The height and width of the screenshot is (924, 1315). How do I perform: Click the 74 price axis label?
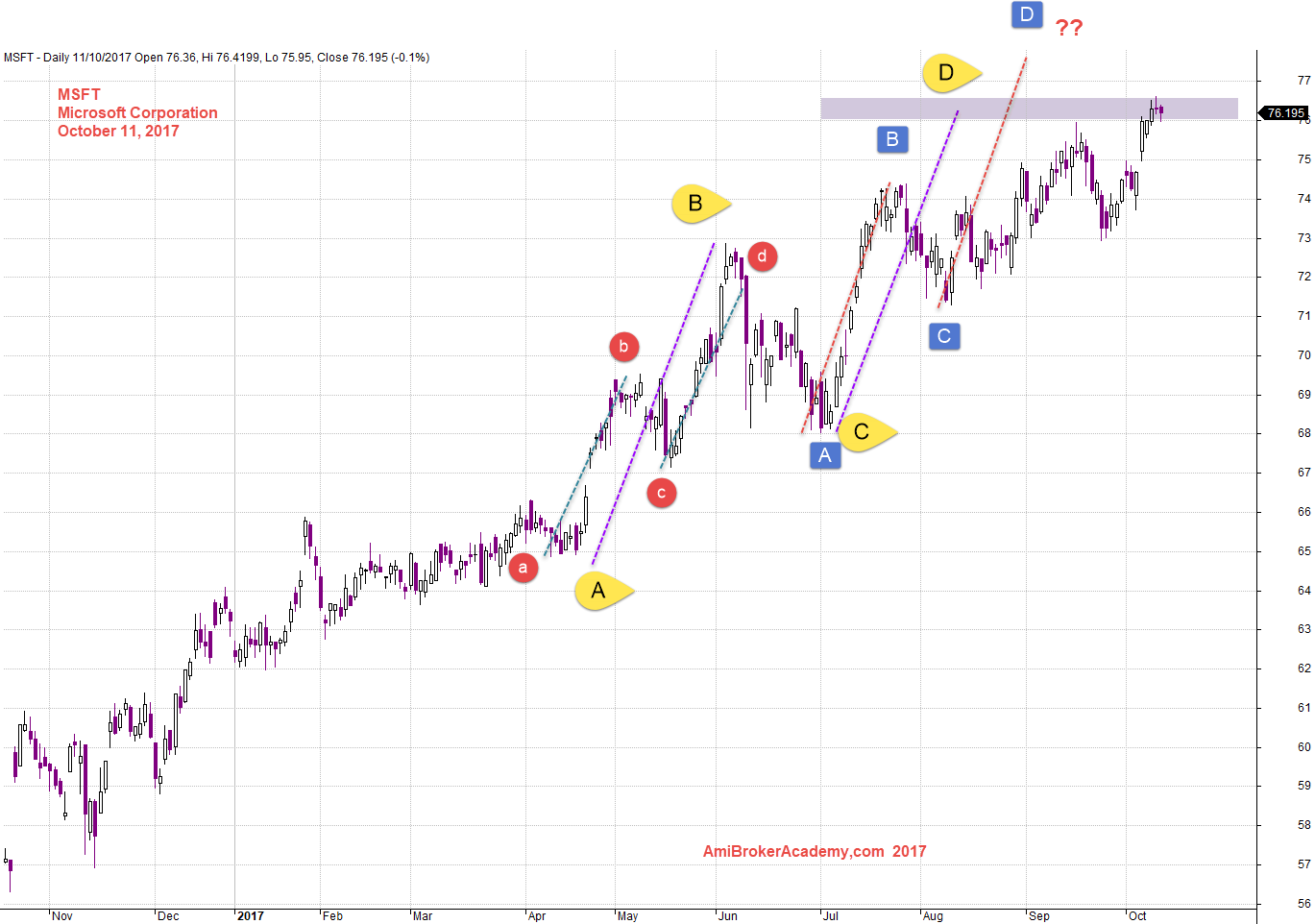click(1303, 199)
